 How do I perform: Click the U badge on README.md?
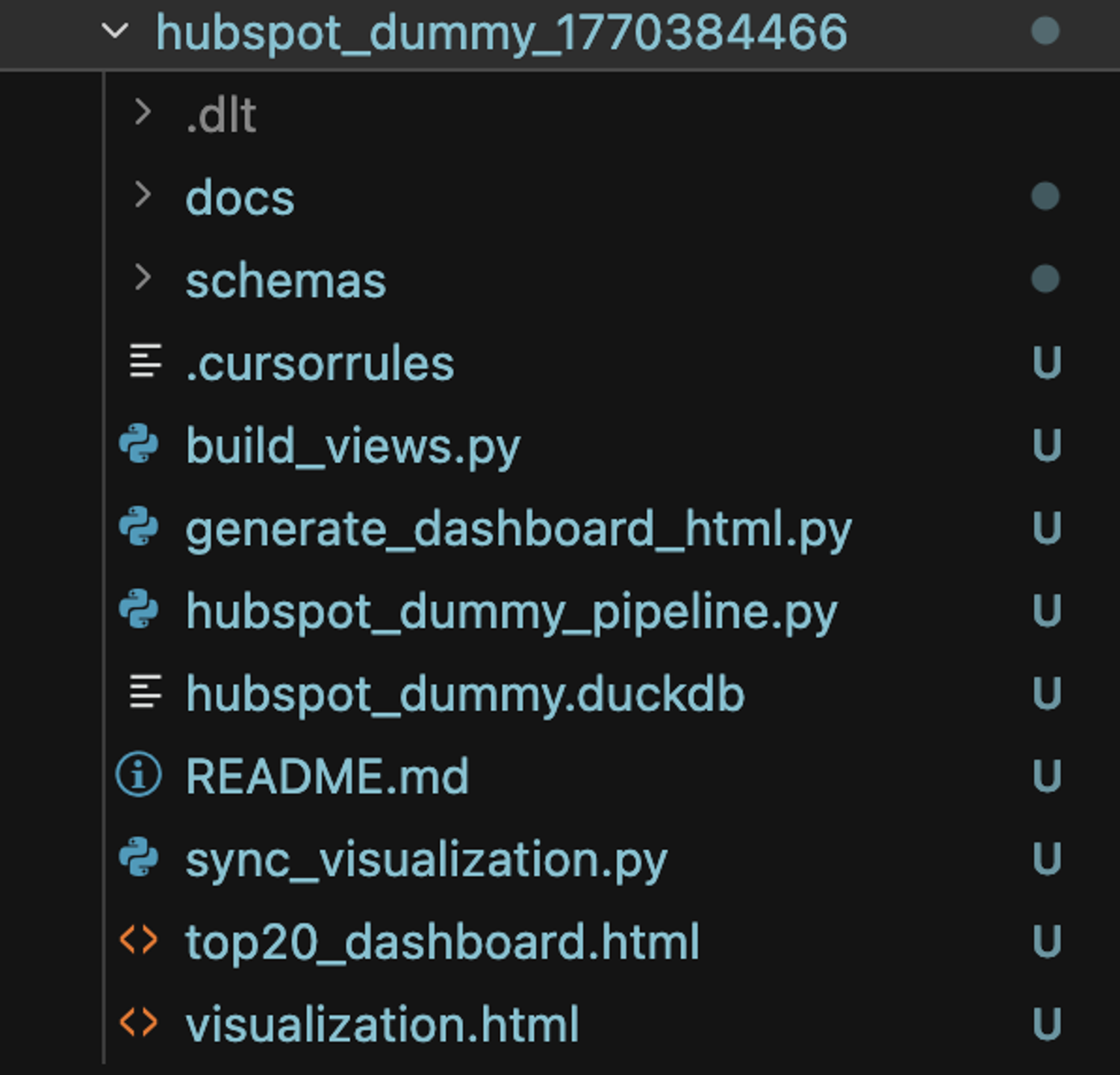[1047, 776]
